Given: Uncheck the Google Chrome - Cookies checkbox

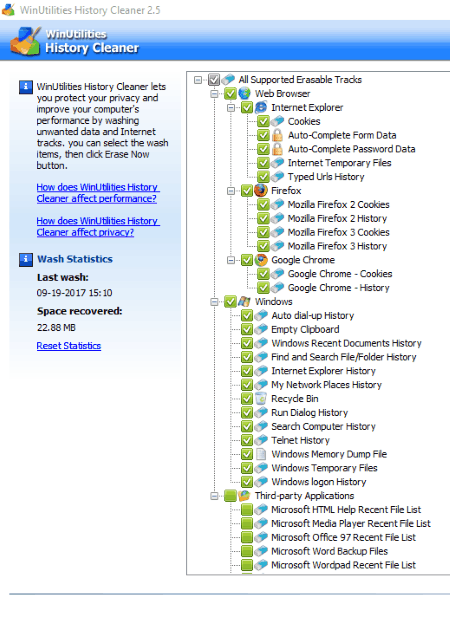Looking at the screenshot, I should pyautogui.click(x=263, y=274).
